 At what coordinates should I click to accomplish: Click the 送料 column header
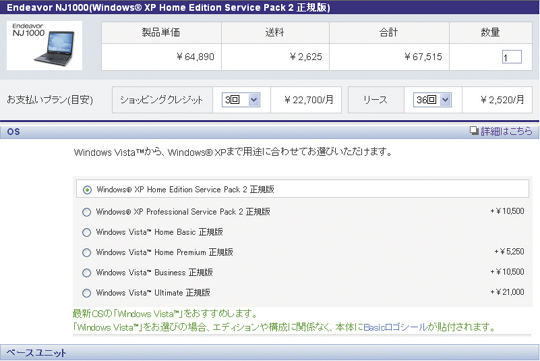tap(275, 33)
